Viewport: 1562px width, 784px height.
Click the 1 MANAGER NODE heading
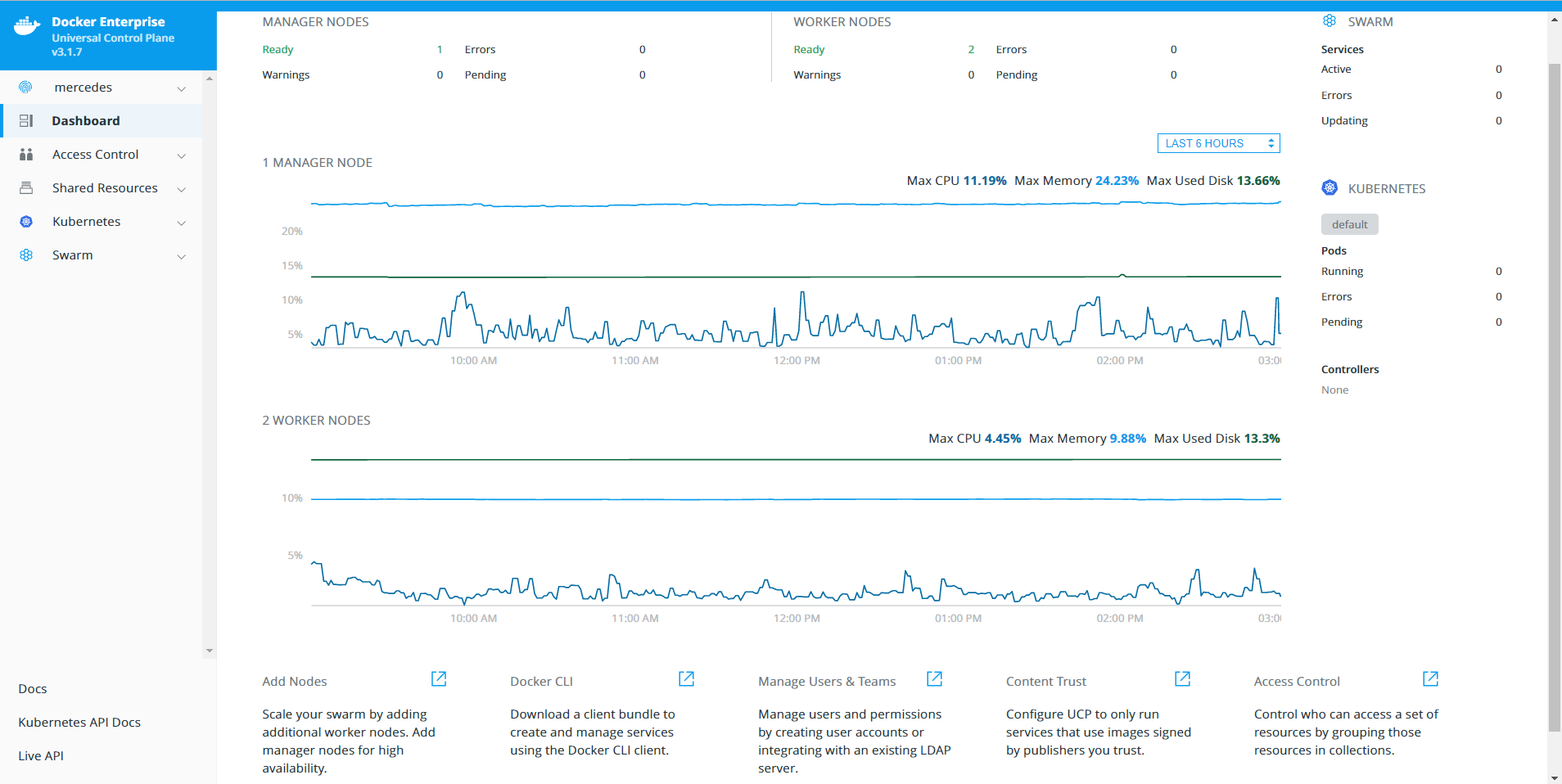pyautogui.click(x=317, y=163)
